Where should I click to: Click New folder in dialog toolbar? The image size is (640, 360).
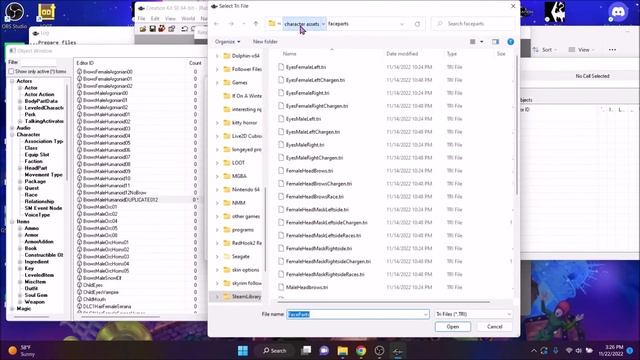[265, 42]
